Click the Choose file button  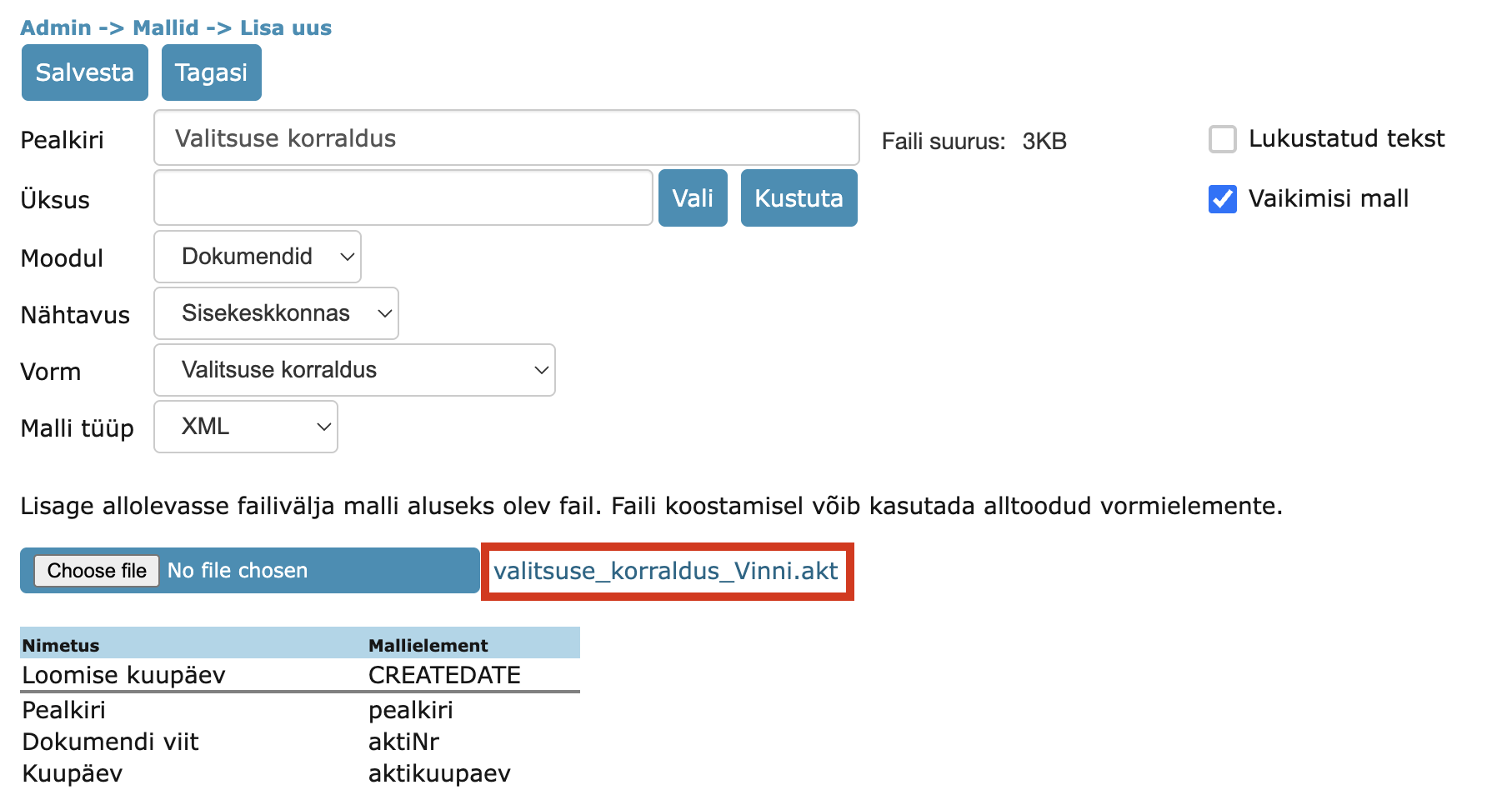click(97, 571)
